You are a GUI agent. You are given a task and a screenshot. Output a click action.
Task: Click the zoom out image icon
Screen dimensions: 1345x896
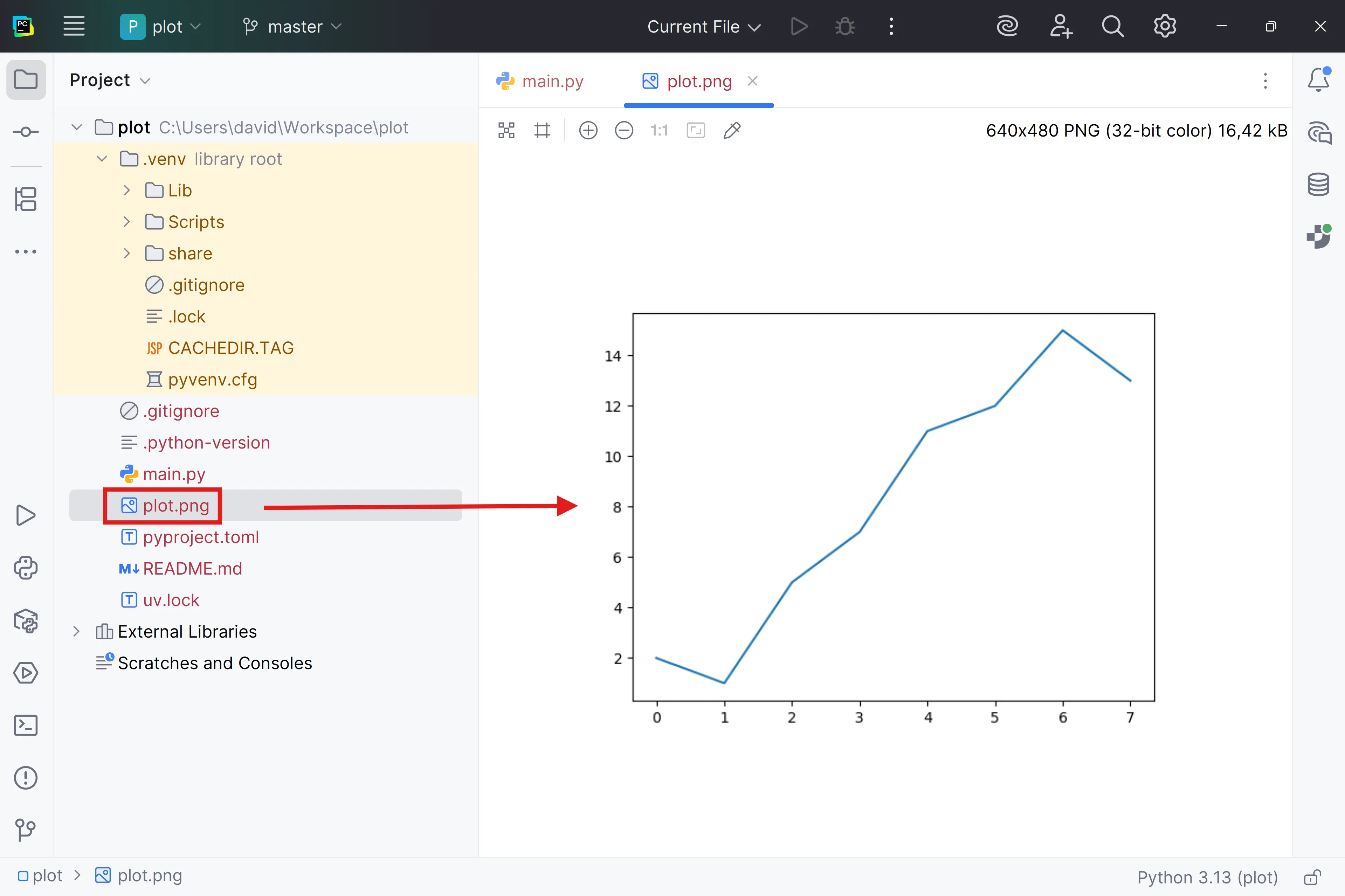pos(623,130)
